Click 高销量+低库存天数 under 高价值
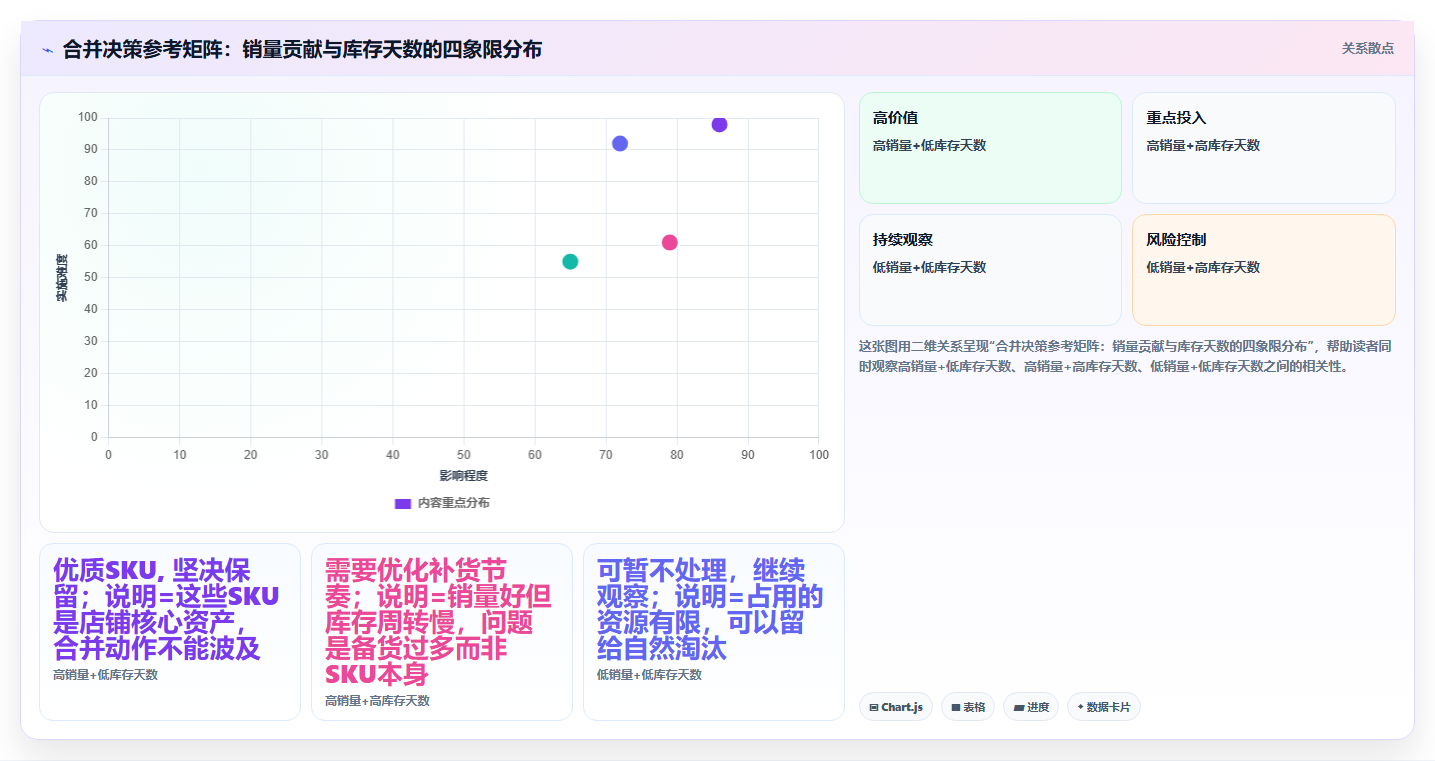This screenshot has height=761, width=1435. (930, 145)
